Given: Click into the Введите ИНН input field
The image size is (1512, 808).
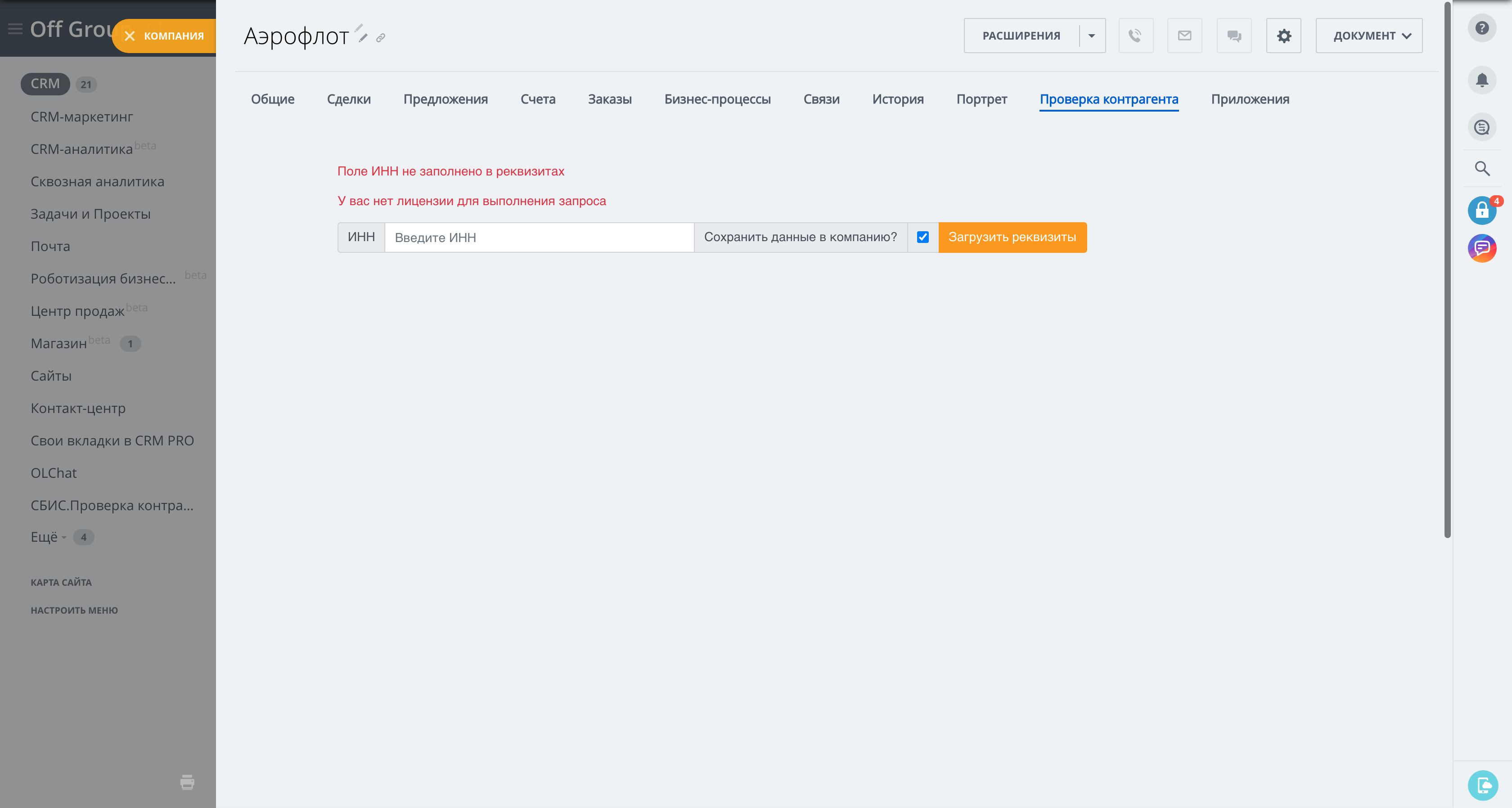Looking at the screenshot, I should [x=539, y=237].
